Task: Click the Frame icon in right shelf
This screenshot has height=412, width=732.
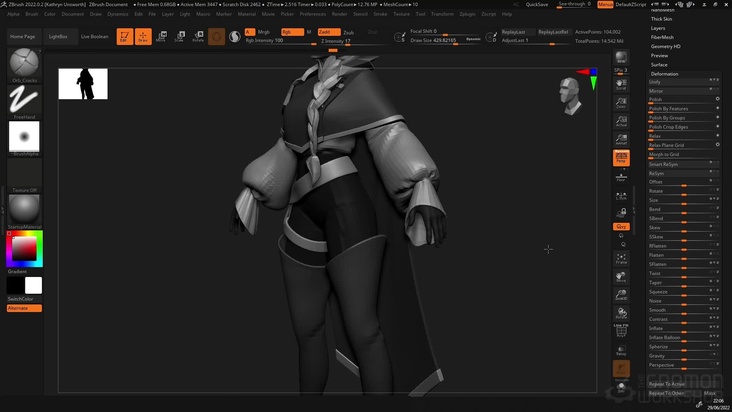Action: 621,258
